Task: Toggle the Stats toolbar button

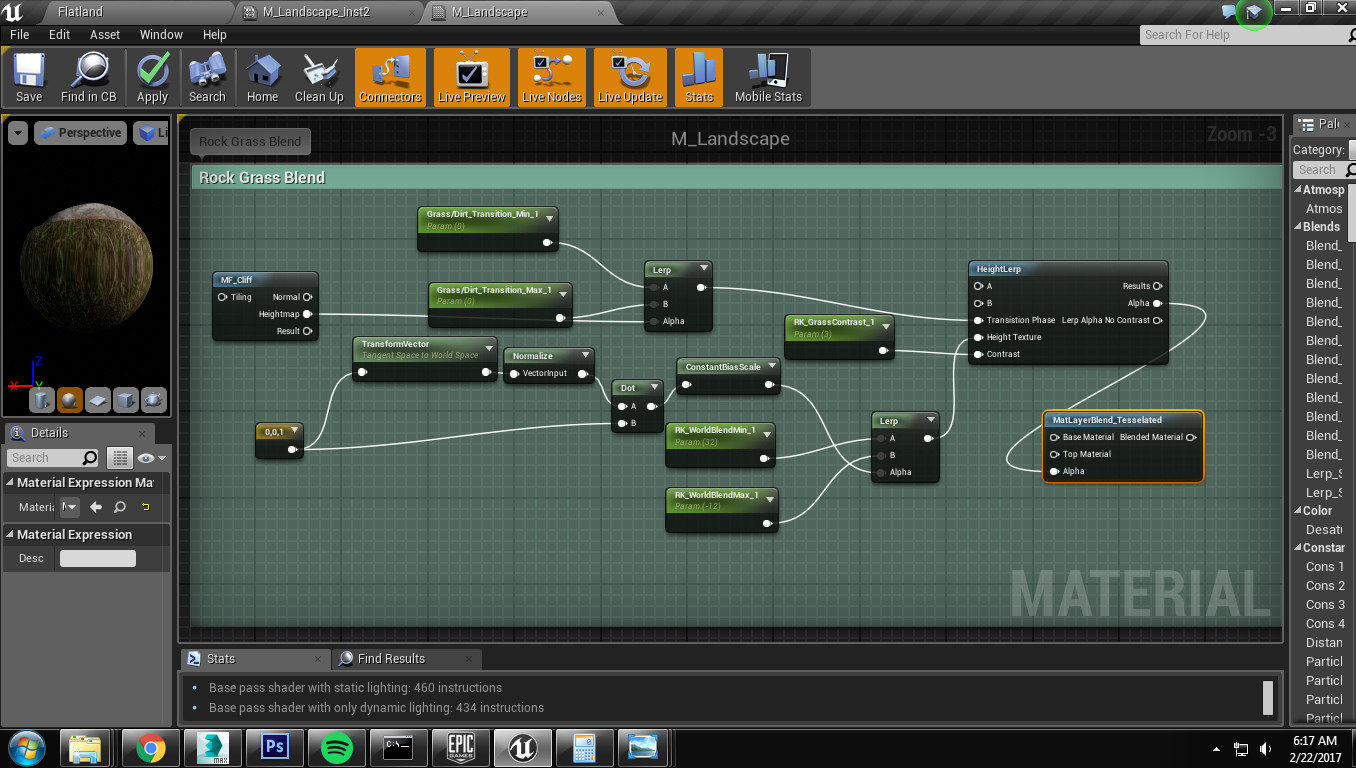Action: [699, 78]
